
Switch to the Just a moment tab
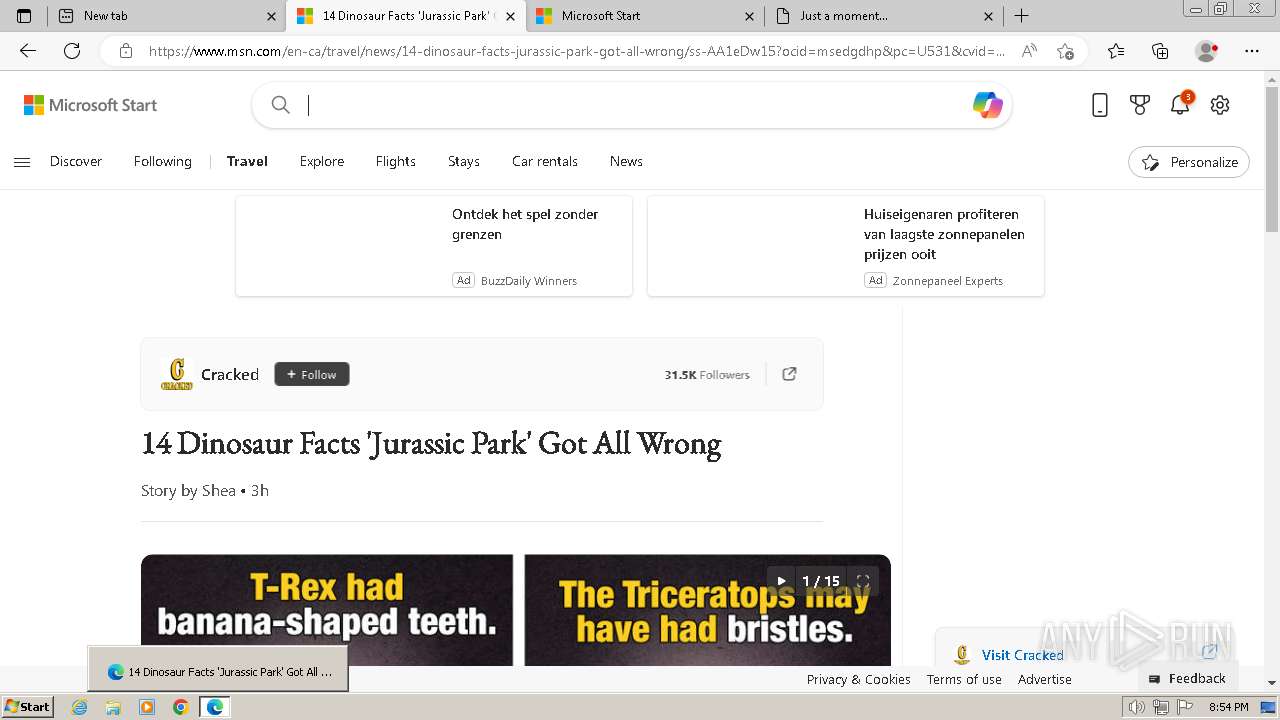(886, 16)
